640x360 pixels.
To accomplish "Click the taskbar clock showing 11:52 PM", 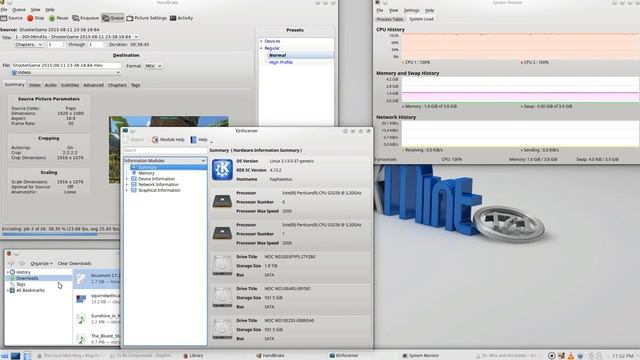I will [622, 356].
